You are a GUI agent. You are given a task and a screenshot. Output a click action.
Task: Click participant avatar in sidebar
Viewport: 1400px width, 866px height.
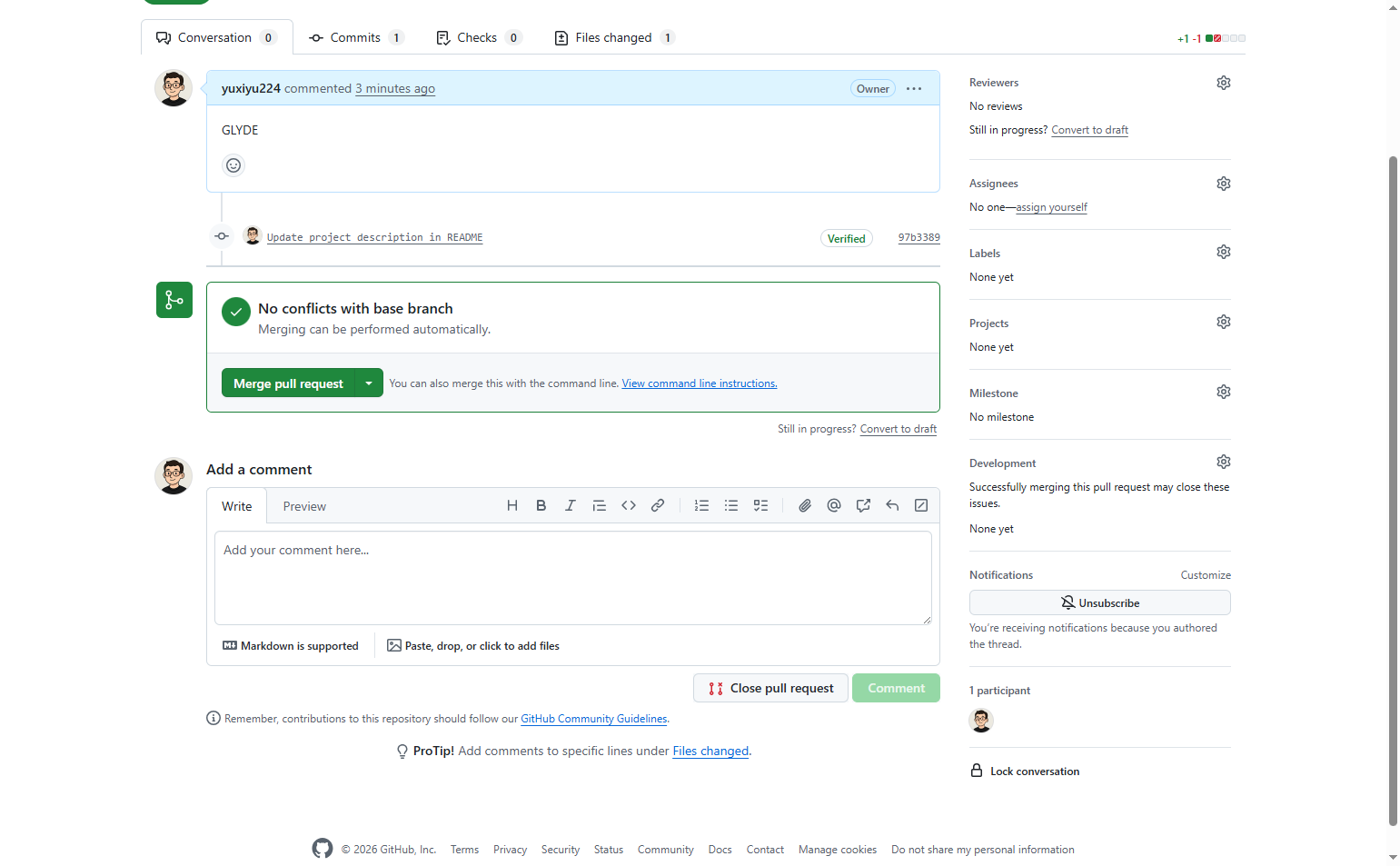click(981, 721)
